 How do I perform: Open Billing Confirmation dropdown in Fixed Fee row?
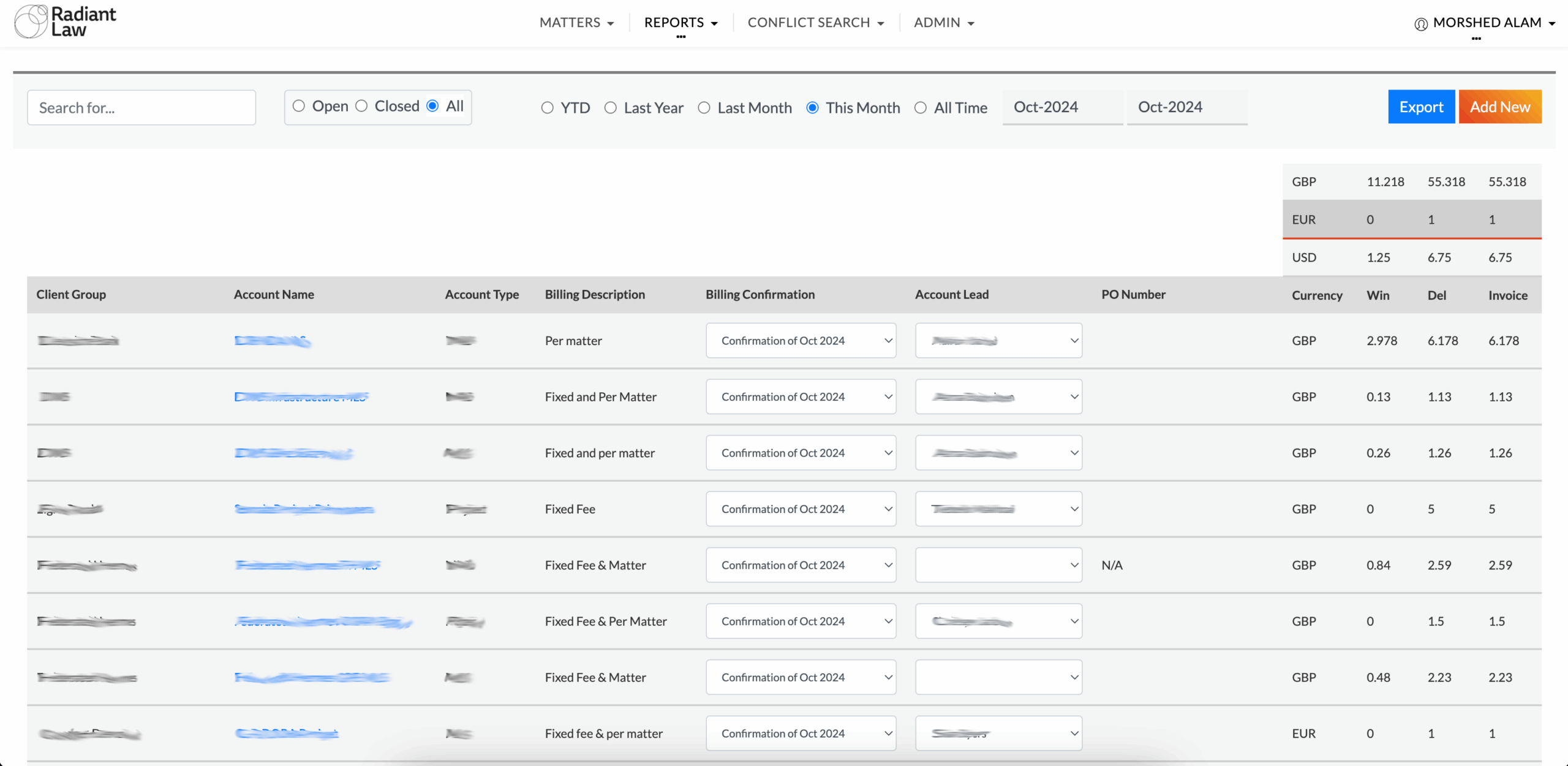click(801, 509)
